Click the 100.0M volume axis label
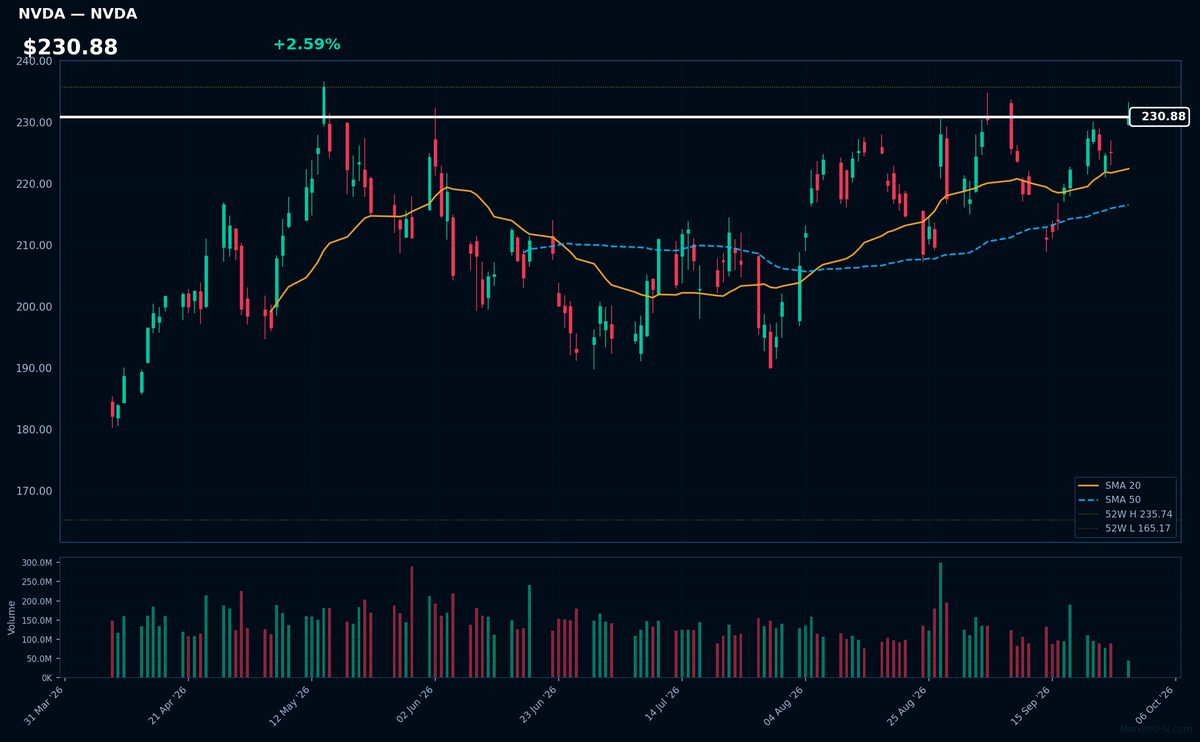 (x=37, y=640)
